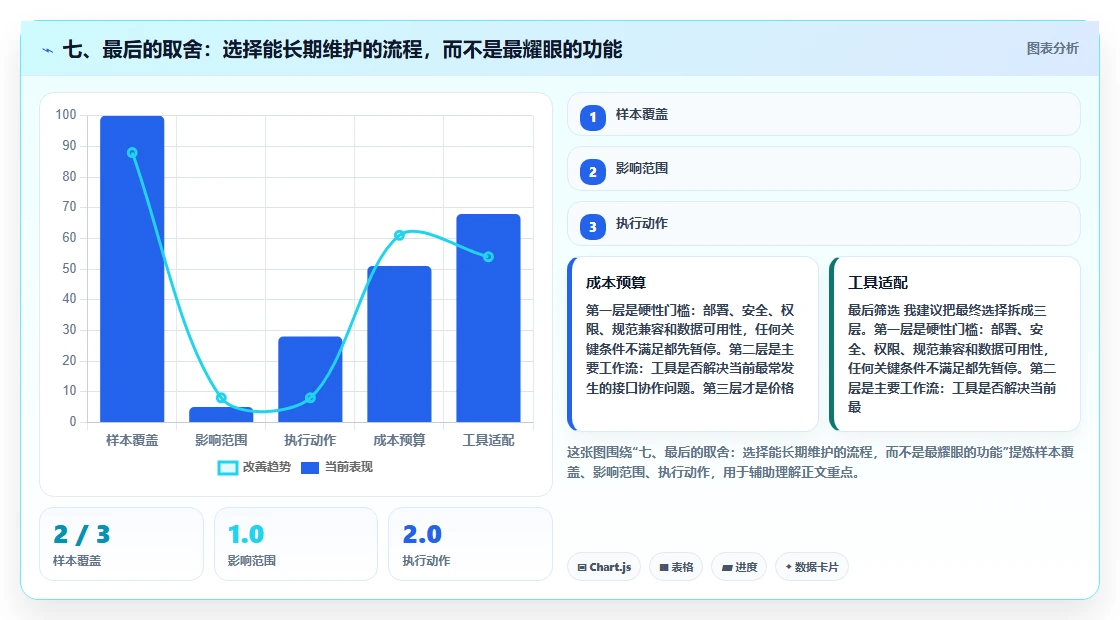Click the y-axis value 0
This screenshot has width=1120, height=620.
point(73,421)
